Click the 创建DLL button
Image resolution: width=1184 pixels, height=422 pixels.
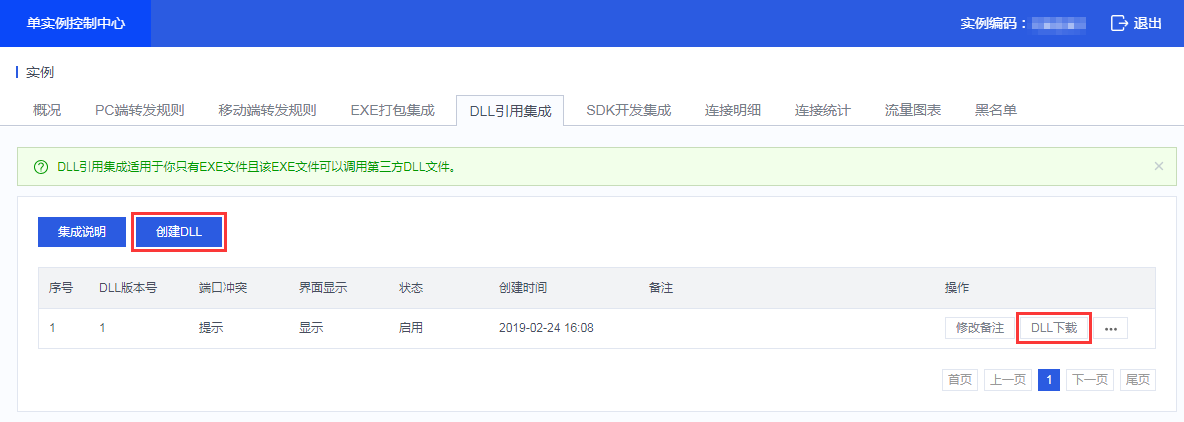[x=179, y=232]
